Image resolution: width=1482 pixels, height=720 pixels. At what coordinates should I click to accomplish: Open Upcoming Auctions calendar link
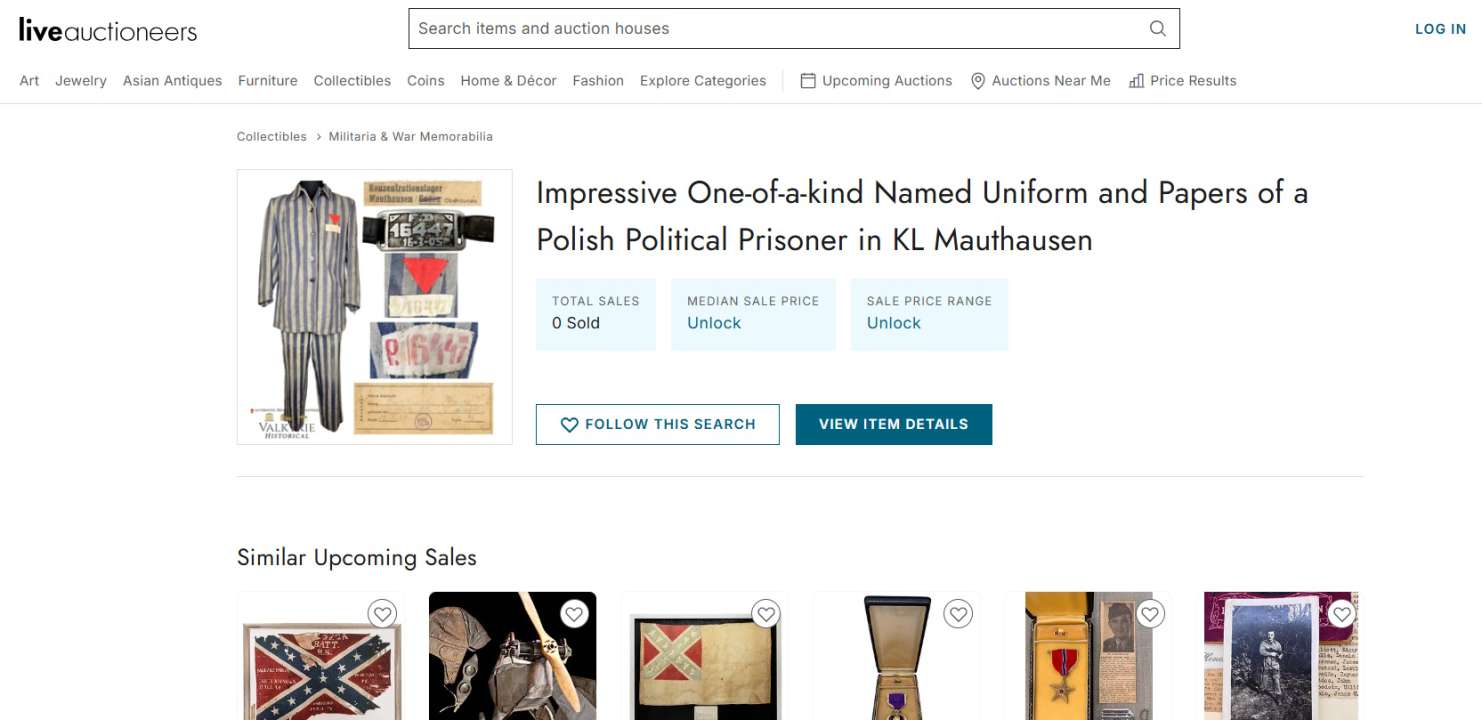(876, 81)
